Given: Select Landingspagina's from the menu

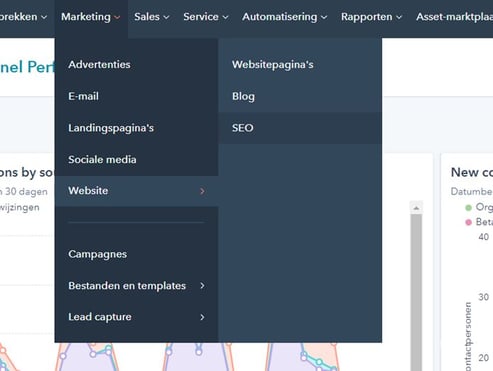Looking at the screenshot, I should [x=137, y=128].
